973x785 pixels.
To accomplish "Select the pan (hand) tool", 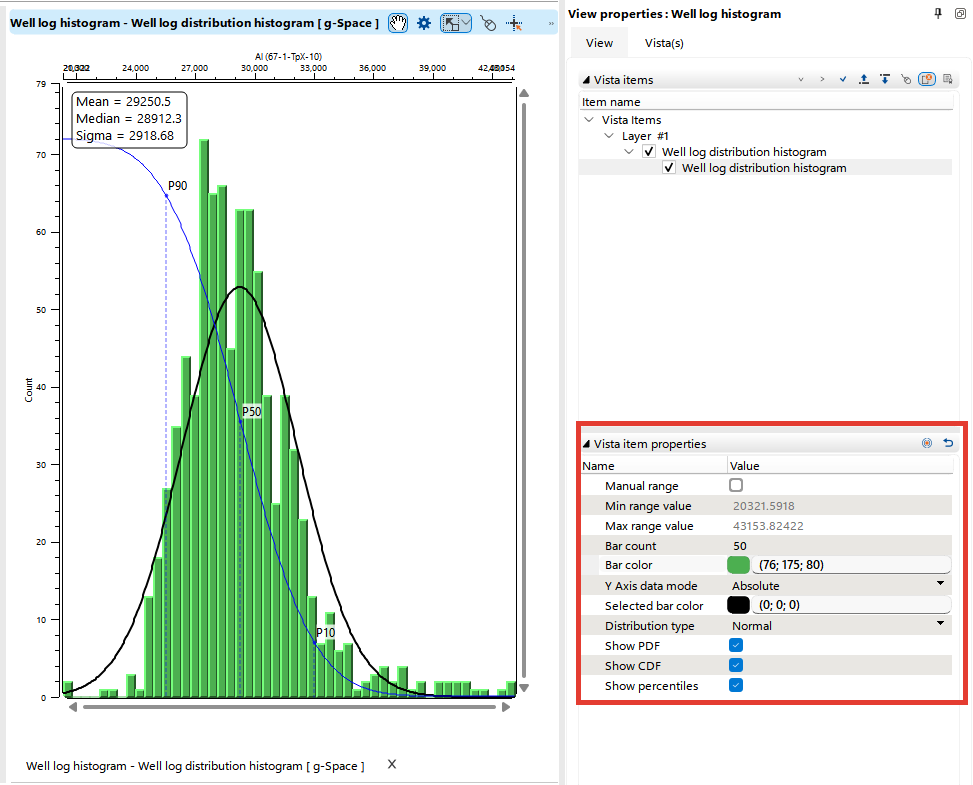I will pos(398,23).
